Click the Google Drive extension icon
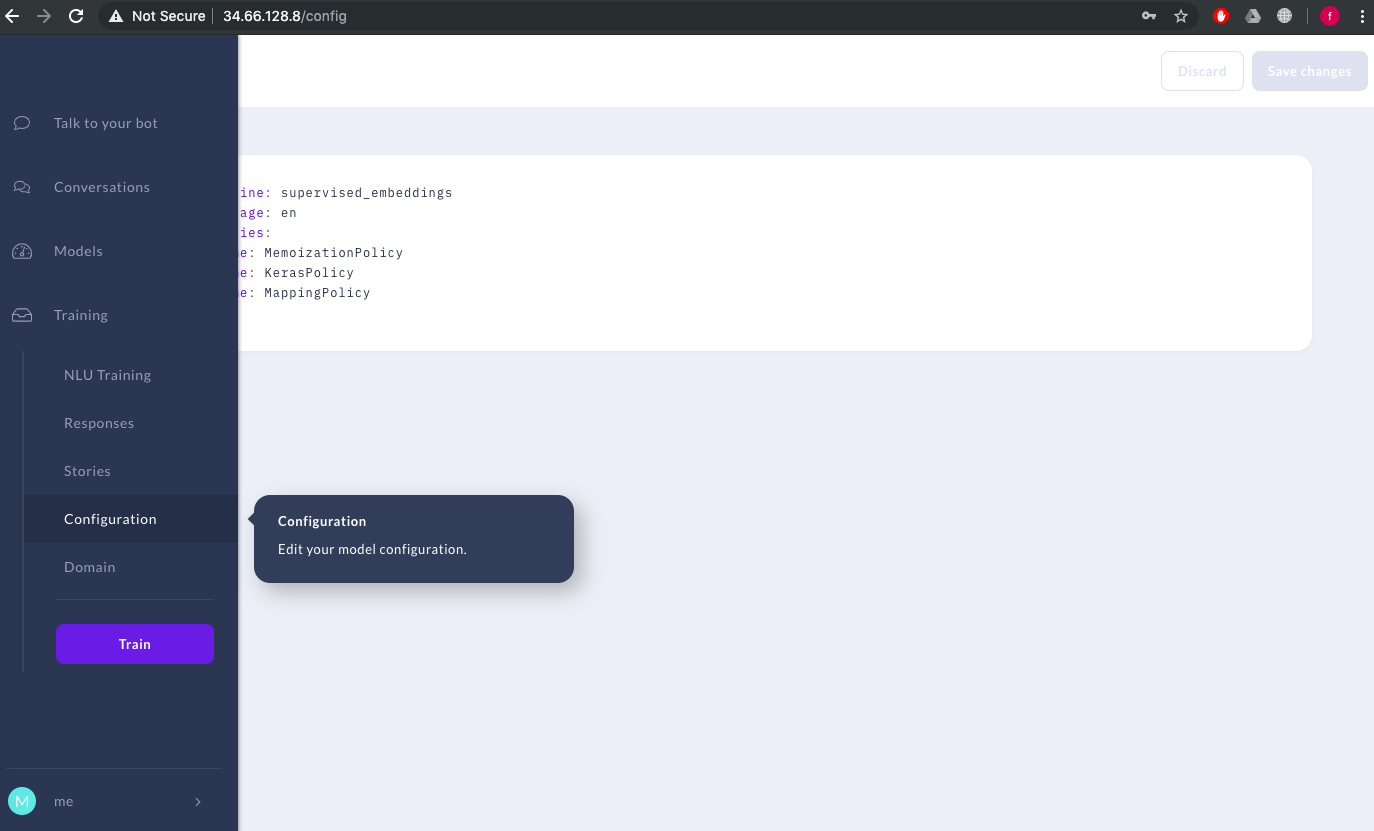The width and height of the screenshot is (1374, 831). pos(1253,16)
